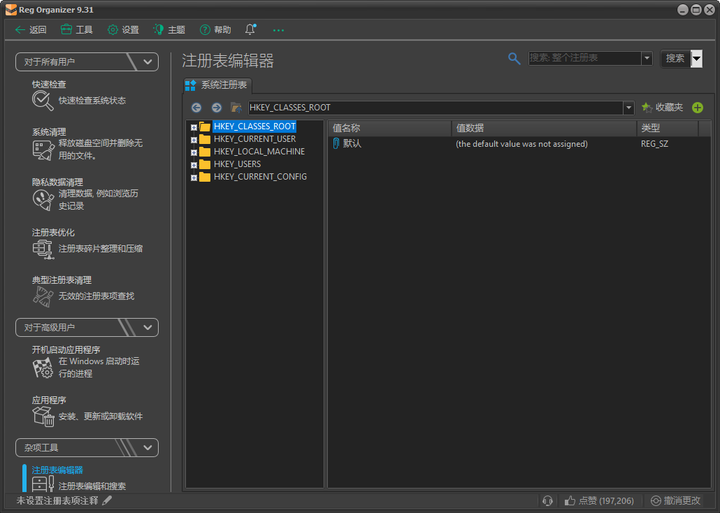This screenshot has height=513, width=720.
Task: Select the 应用程序 heading
Action: pos(49,400)
